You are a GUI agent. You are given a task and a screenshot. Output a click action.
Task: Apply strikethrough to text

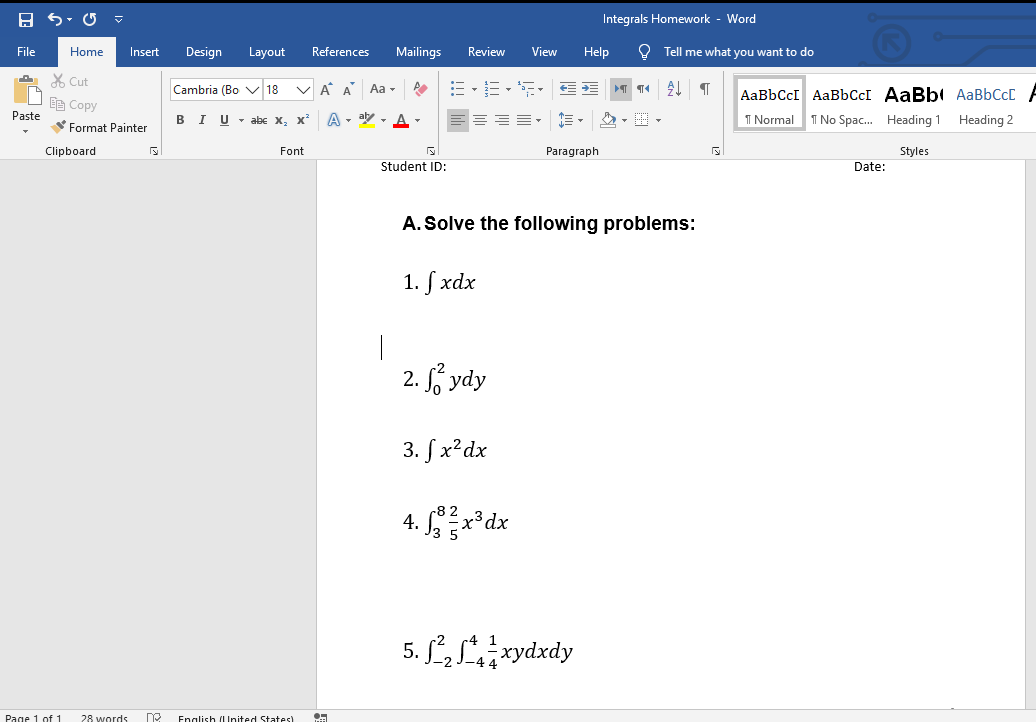(x=258, y=120)
